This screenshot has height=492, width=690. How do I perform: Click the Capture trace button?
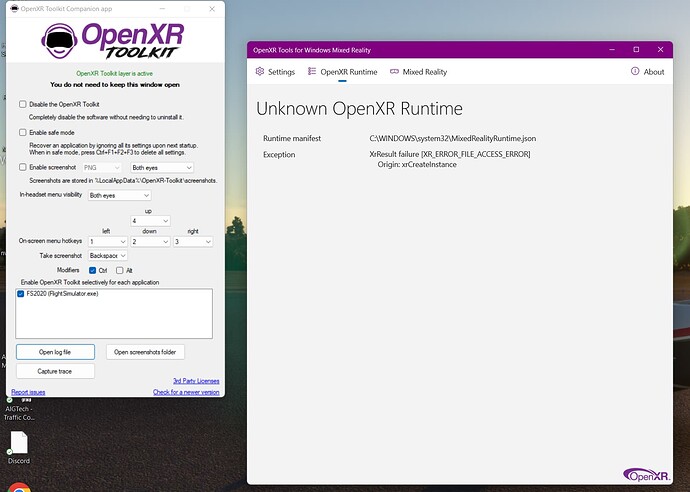[x=55, y=371]
